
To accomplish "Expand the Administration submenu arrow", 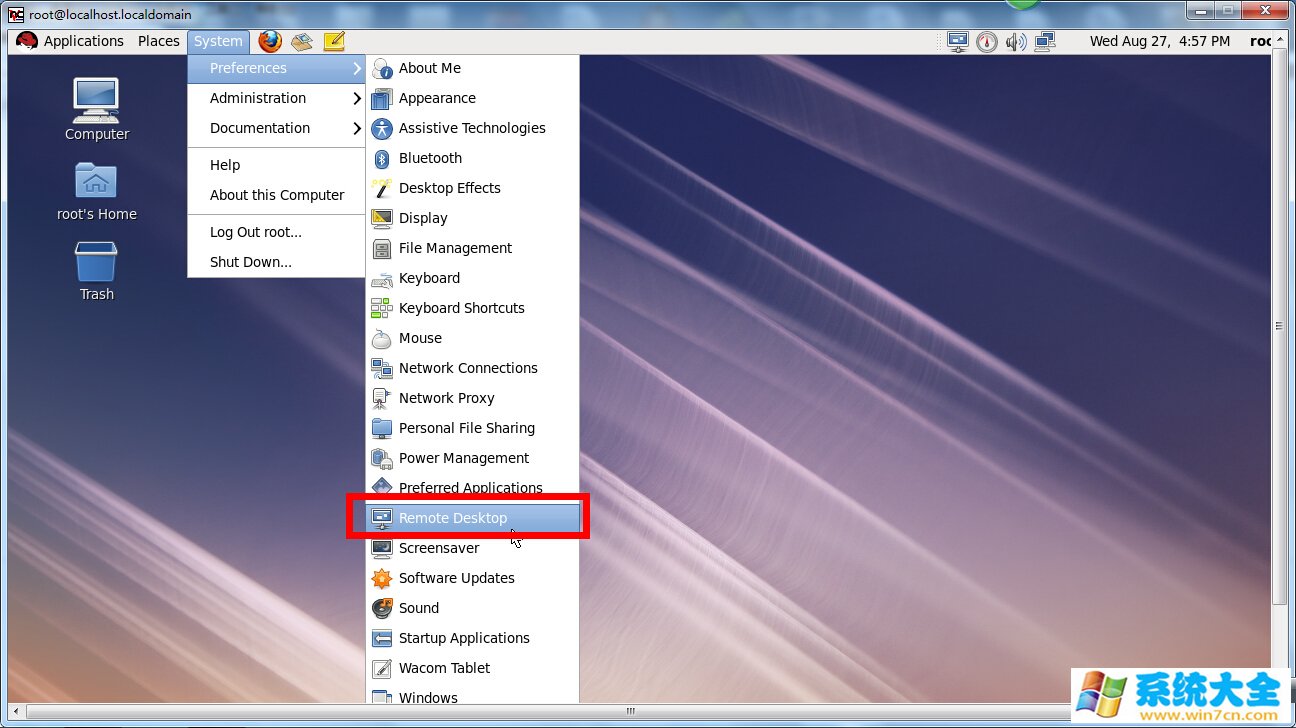I will pyautogui.click(x=357, y=98).
